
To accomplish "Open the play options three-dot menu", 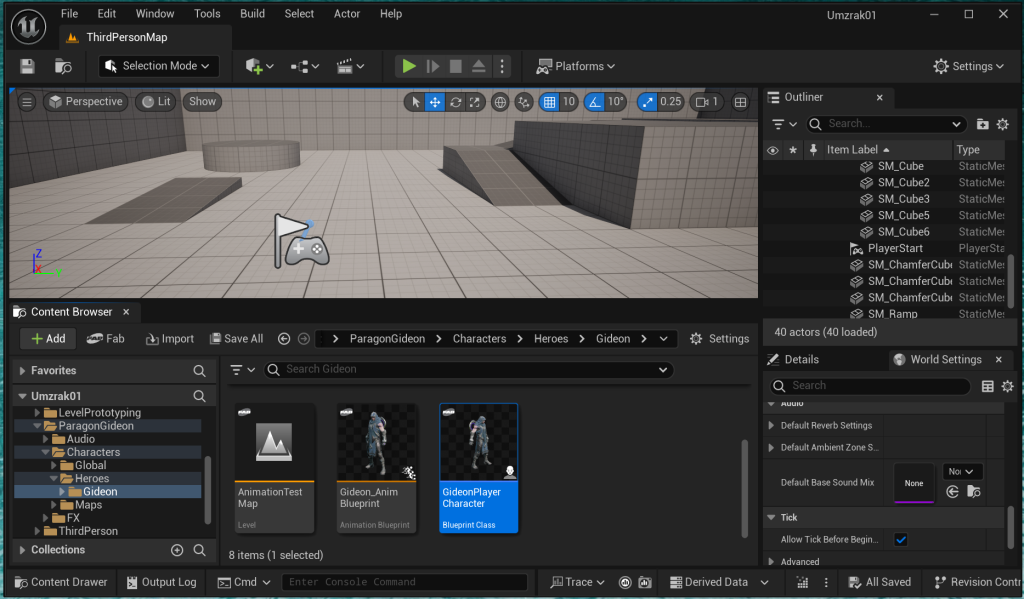I will [502, 66].
